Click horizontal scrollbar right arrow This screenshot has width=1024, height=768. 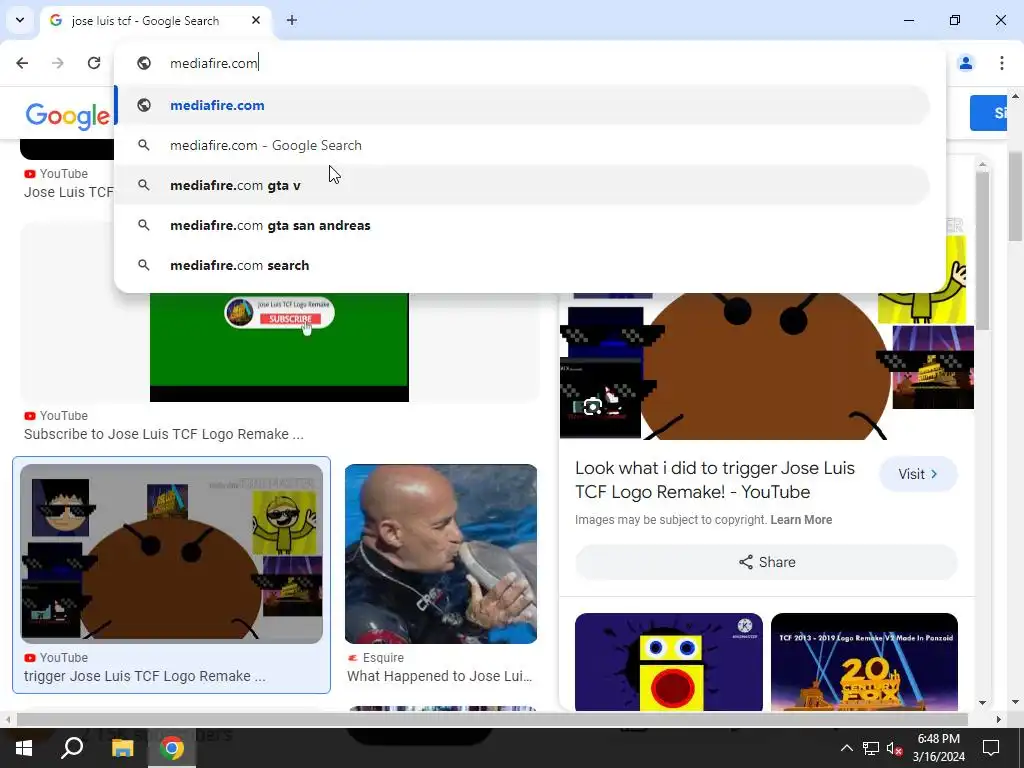(x=999, y=719)
